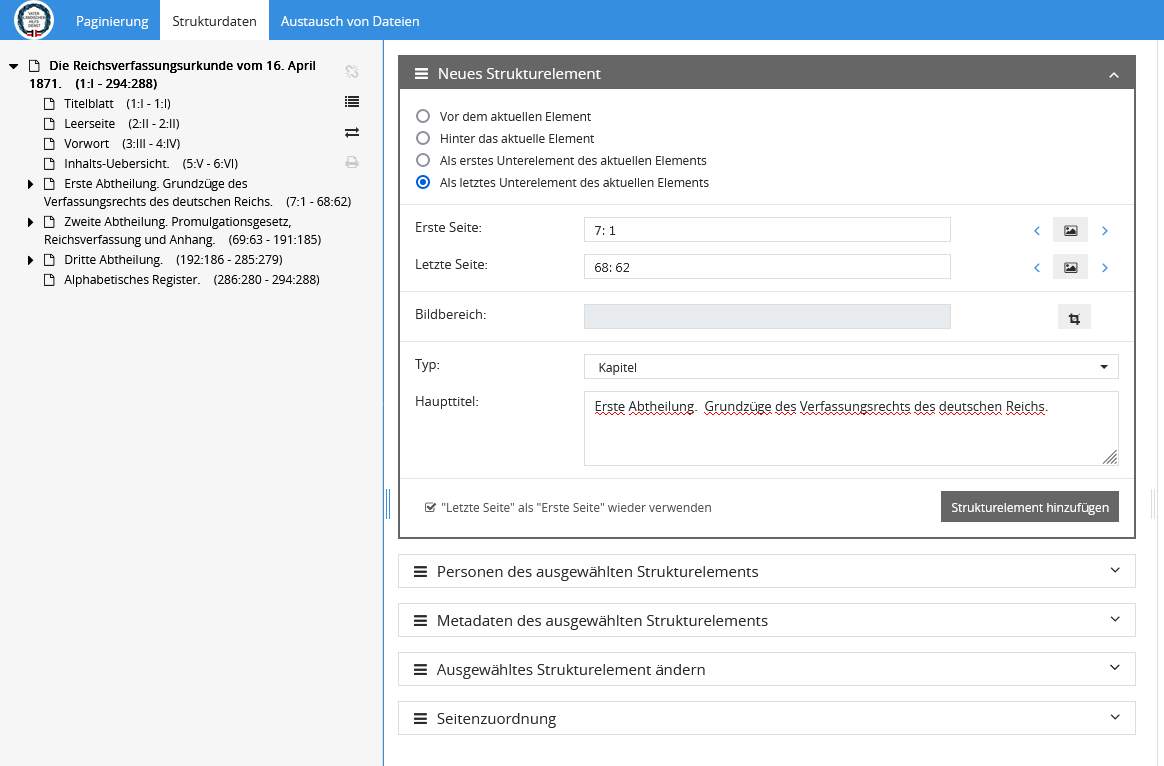The width and height of the screenshot is (1164, 766).
Task: Select the Erste Abtheilung tree entry
Action: coord(197,192)
